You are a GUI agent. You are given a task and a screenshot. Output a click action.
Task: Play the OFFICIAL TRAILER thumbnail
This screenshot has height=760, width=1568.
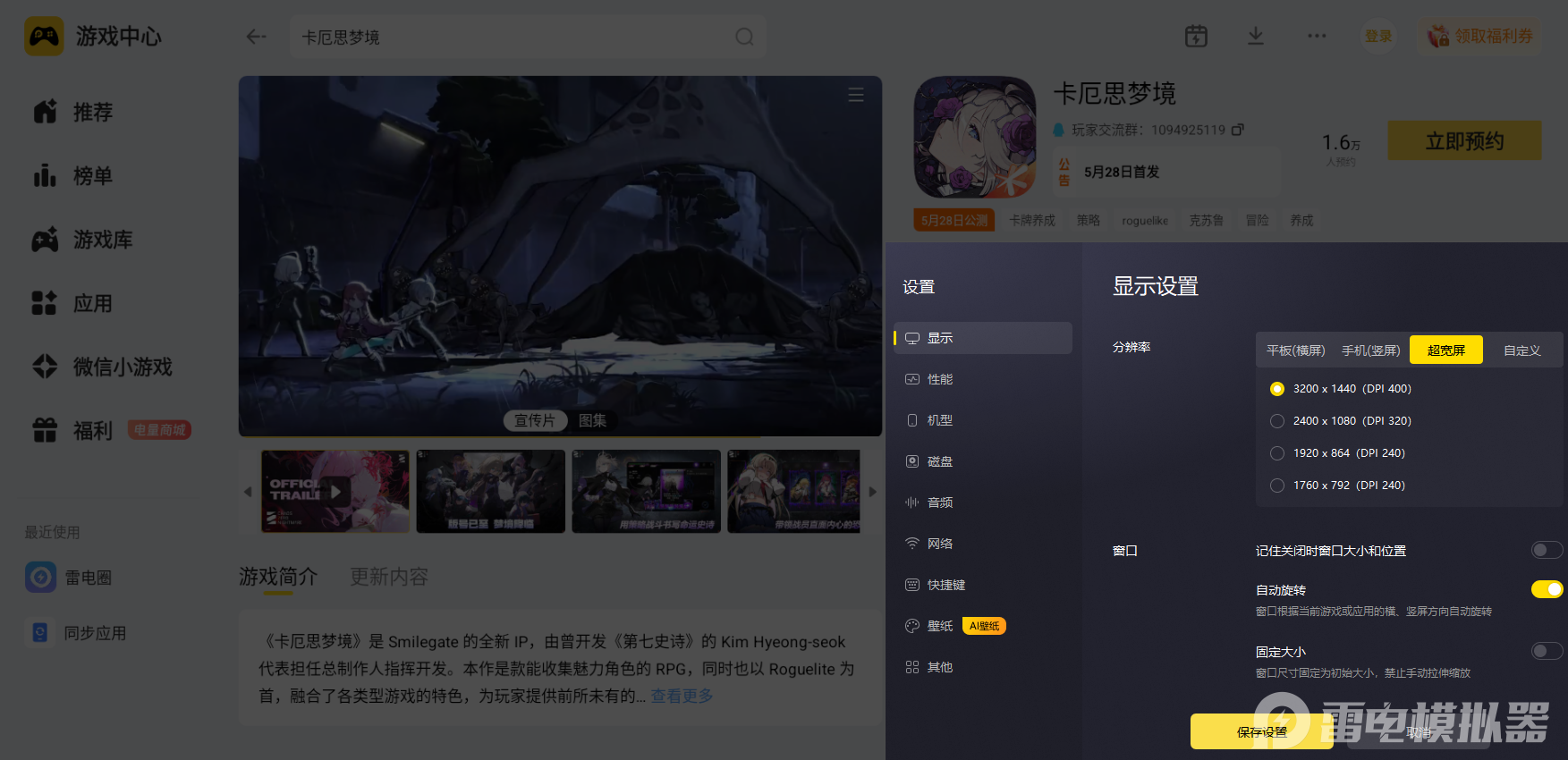click(x=335, y=492)
